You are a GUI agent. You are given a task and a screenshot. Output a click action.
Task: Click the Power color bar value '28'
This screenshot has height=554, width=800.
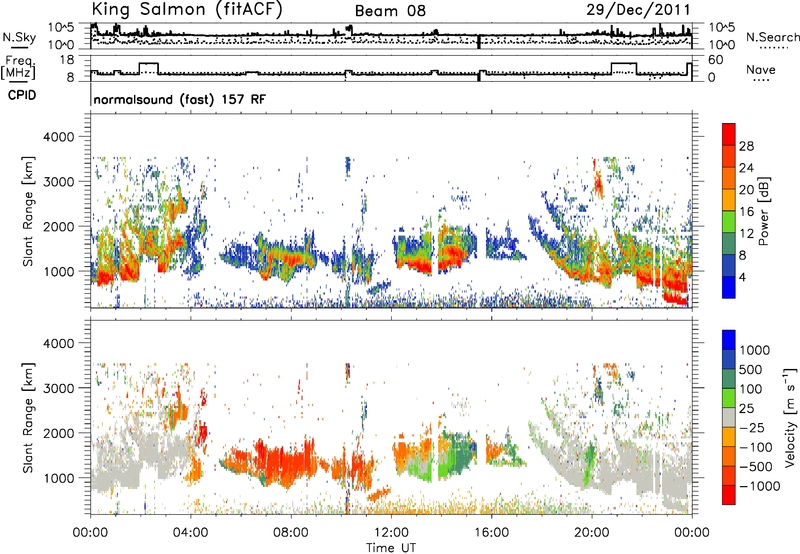[x=746, y=146]
